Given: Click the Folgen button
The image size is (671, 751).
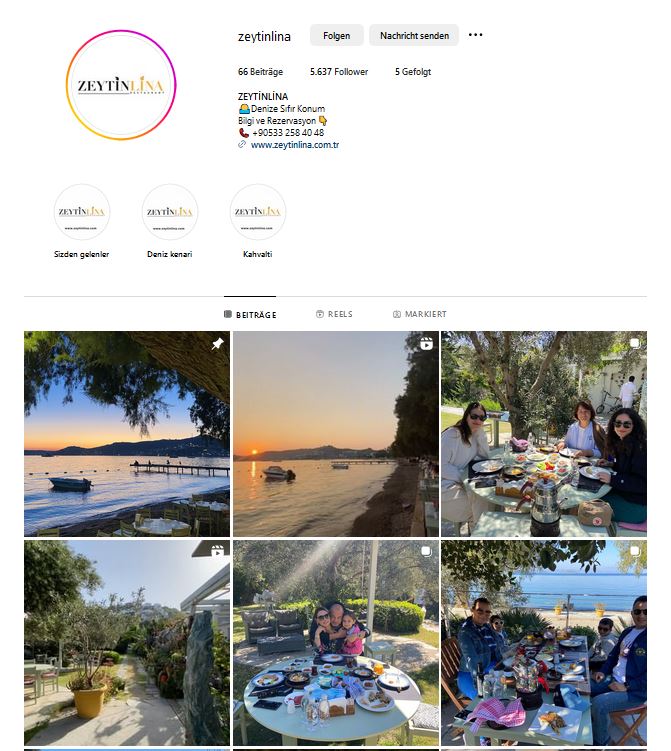Looking at the screenshot, I should click(x=337, y=35).
